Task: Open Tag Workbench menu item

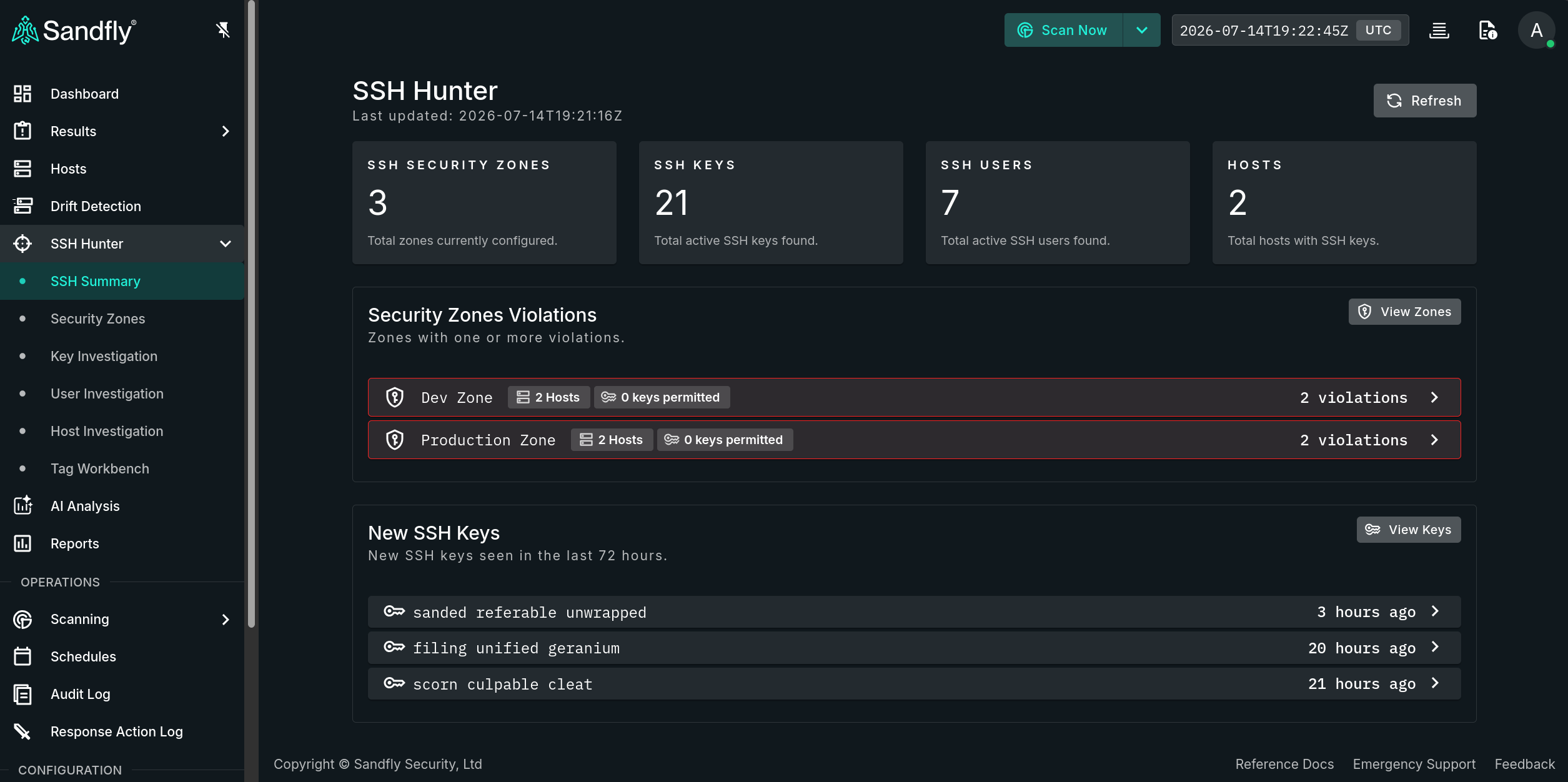Action: pyautogui.click(x=122, y=468)
